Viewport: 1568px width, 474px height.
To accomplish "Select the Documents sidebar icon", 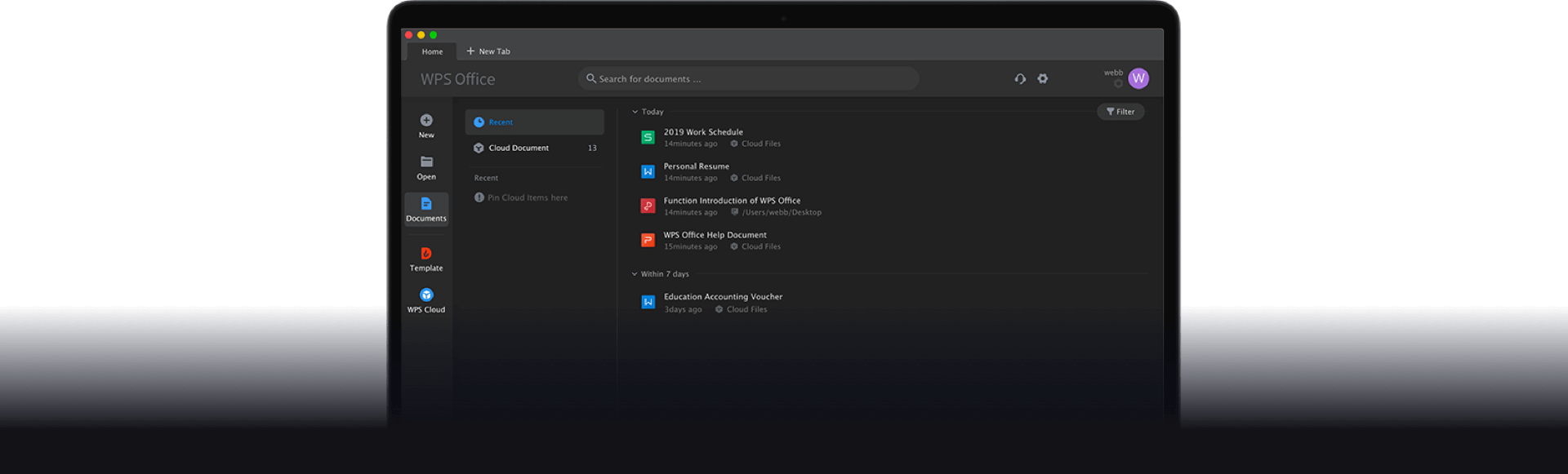I will click(x=426, y=203).
